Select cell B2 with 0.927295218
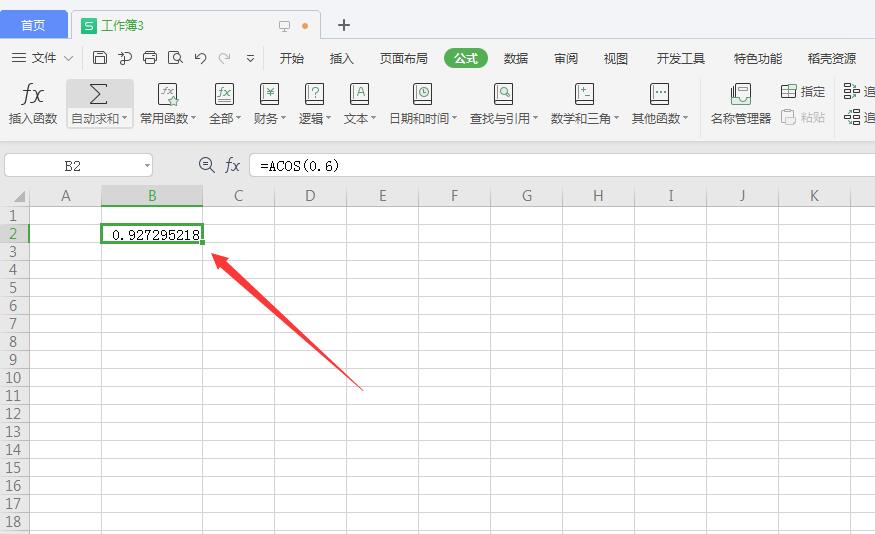The width and height of the screenshot is (875, 534). tap(152, 234)
